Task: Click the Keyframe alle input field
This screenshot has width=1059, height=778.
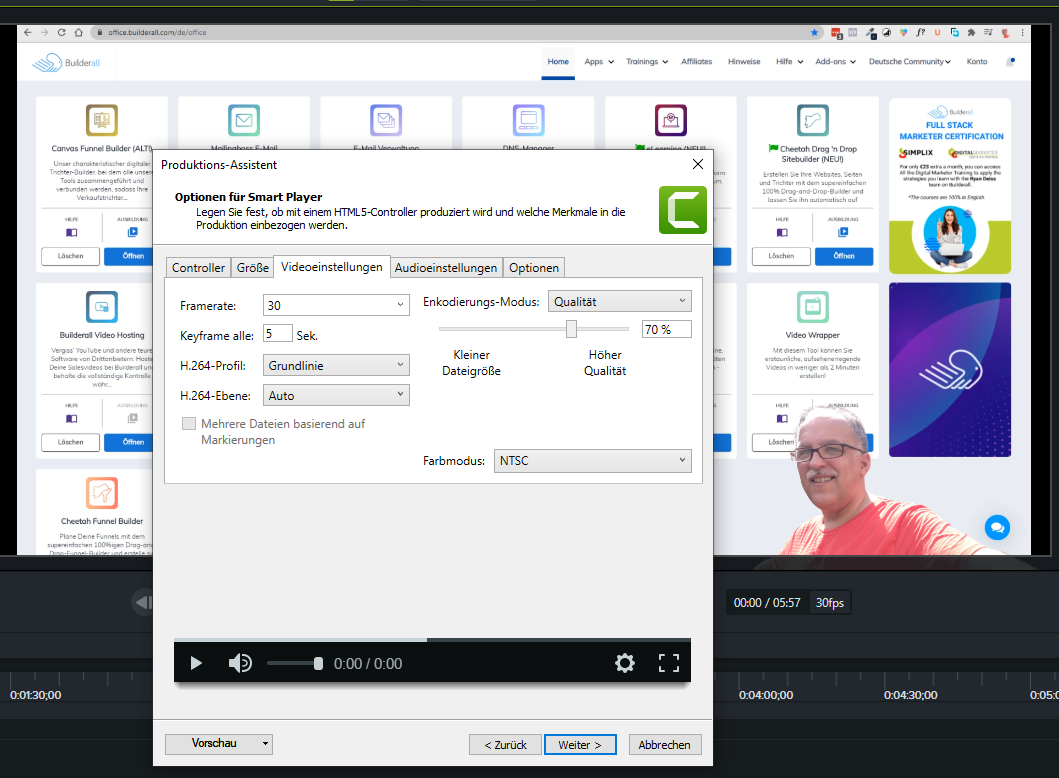Action: click(278, 334)
